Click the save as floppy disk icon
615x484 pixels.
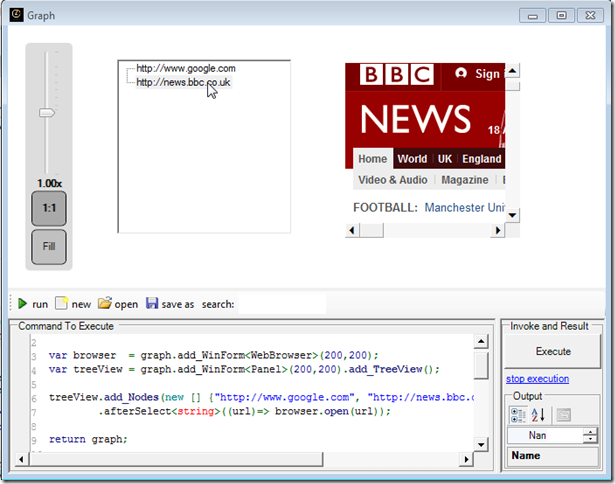point(152,303)
